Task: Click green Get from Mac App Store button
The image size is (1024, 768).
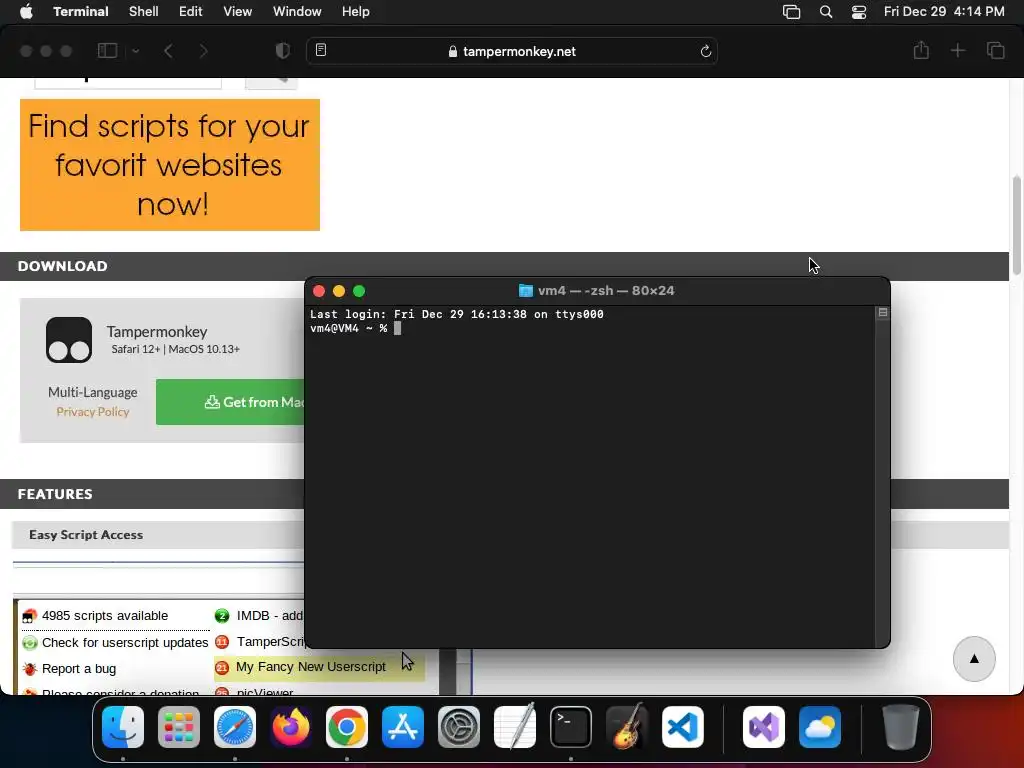Action: [230, 402]
